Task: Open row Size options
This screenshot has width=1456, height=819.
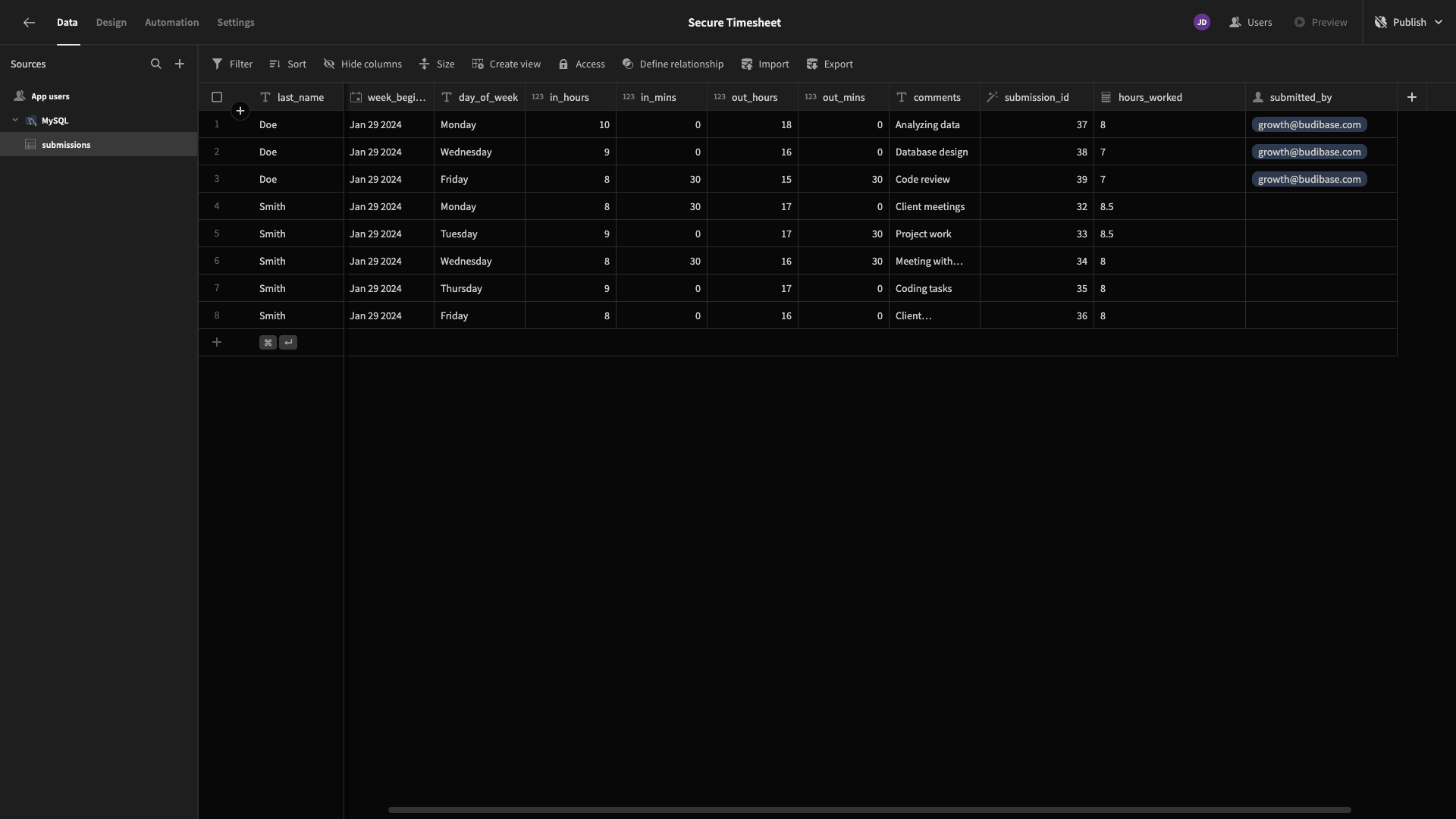Action: (x=437, y=64)
